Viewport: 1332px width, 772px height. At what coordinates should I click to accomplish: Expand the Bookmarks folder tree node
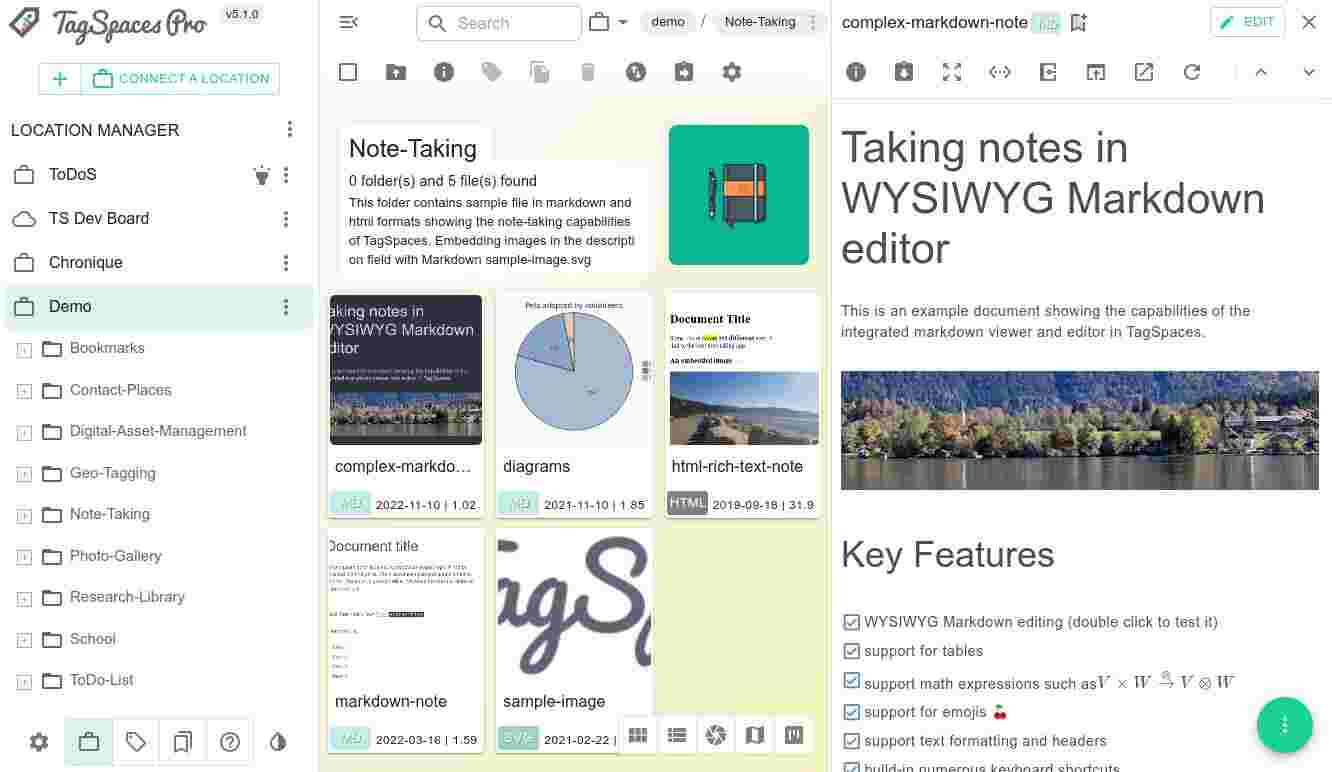(25, 349)
